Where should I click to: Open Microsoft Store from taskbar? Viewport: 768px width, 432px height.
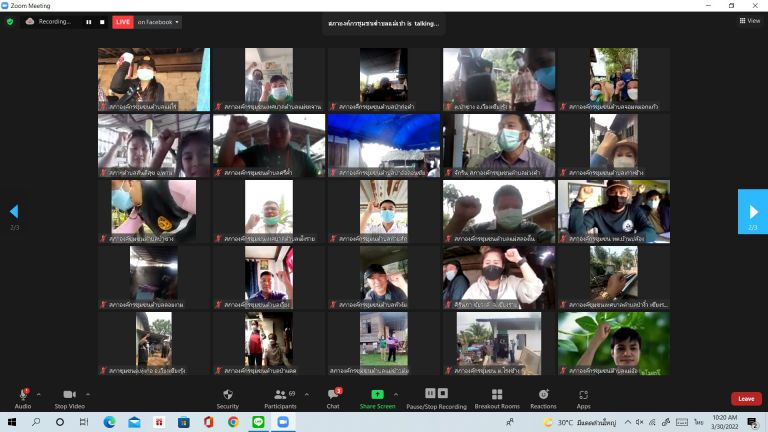click(184, 422)
